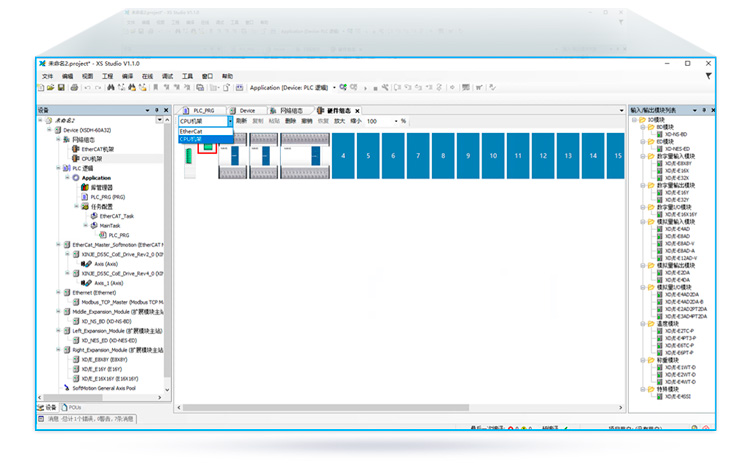Click the 删除 delete button
The height and width of the screenshot is (463, 750).
click(290, 121)
